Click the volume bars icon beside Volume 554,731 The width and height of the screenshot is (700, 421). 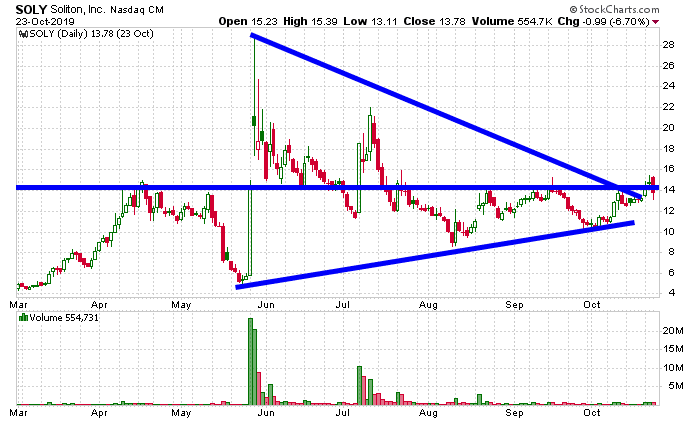23,318
